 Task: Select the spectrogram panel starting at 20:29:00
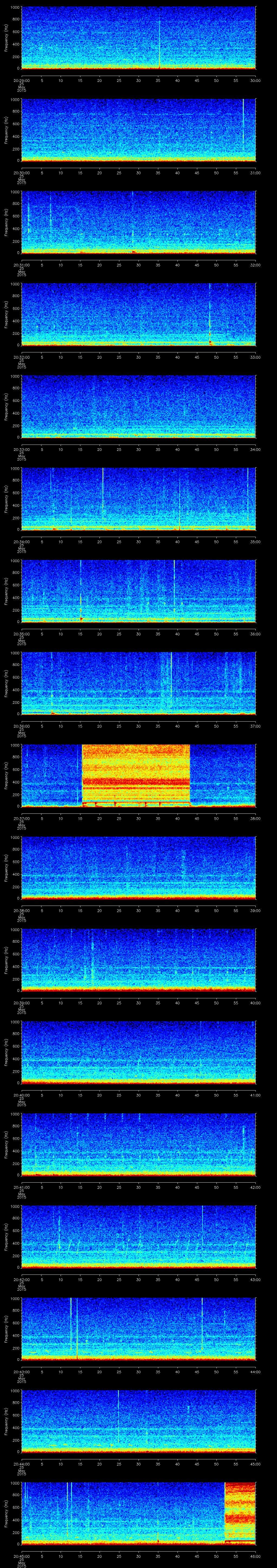coord(139,38)
